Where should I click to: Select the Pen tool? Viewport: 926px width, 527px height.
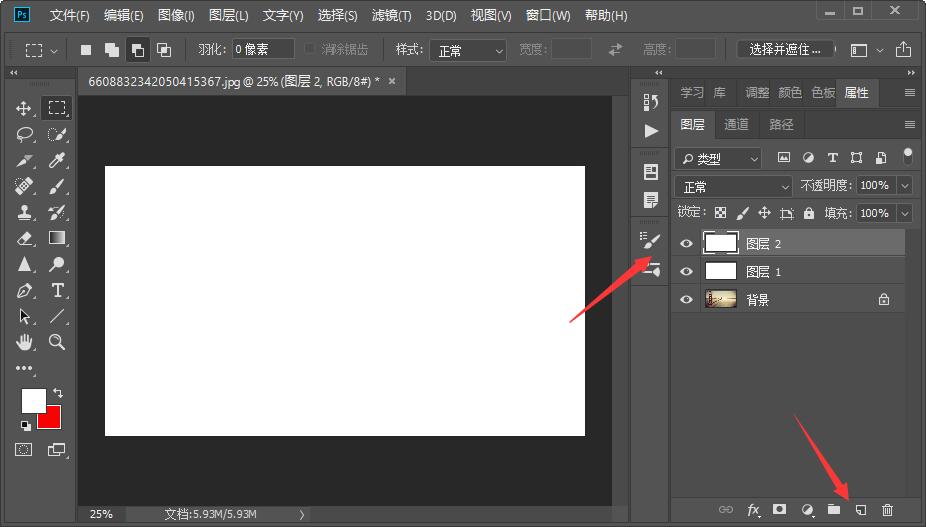pos(24,290)
